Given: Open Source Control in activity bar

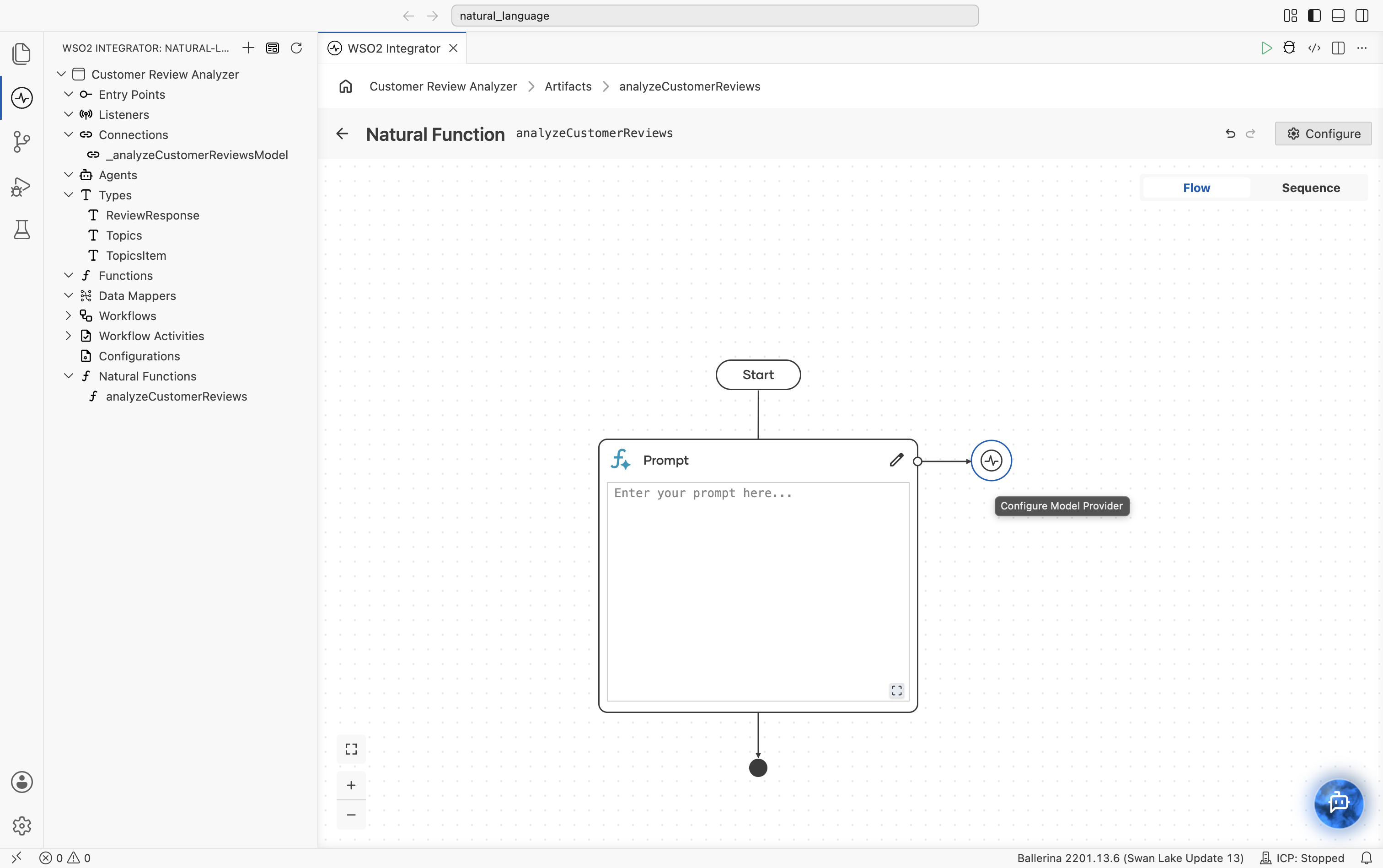Looking at the screenshot, I should coord(22,142).
